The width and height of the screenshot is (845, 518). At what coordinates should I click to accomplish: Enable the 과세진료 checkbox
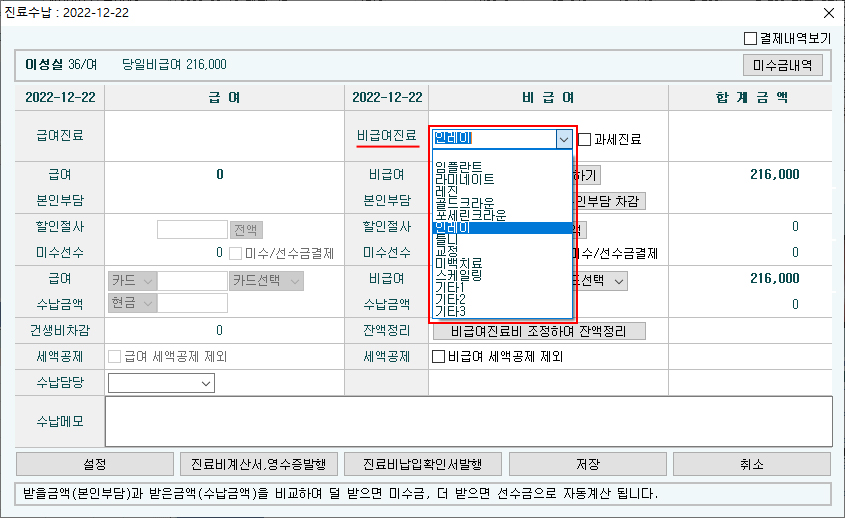pos(586,140)
